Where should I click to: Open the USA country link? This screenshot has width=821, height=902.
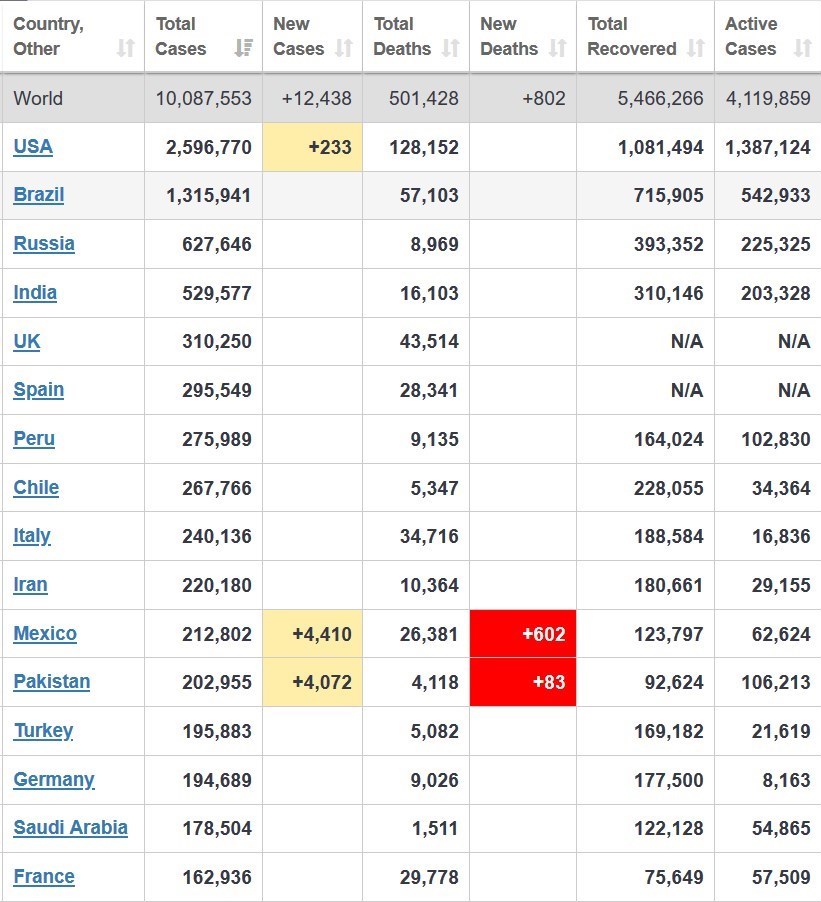[x=33, y=147]
